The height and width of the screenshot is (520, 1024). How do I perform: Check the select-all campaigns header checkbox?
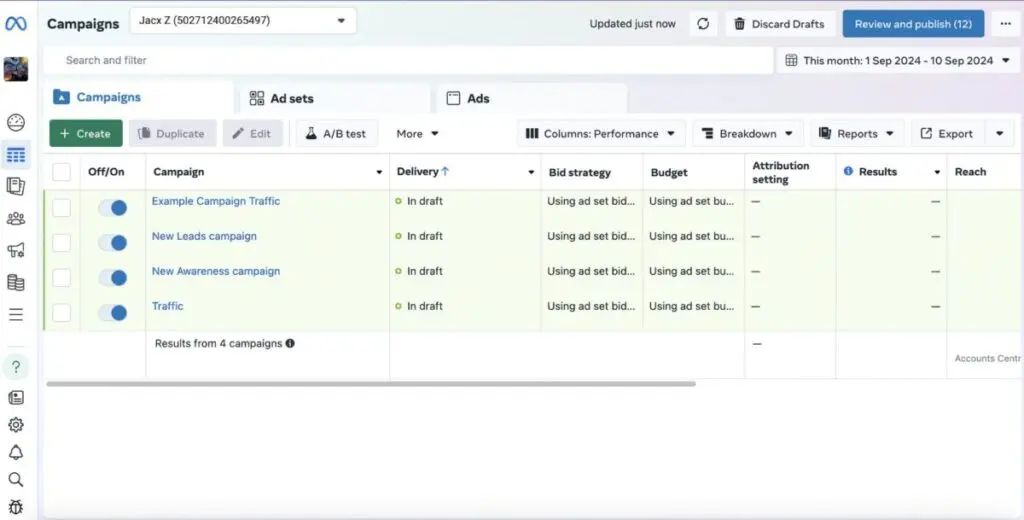point(62,172)
